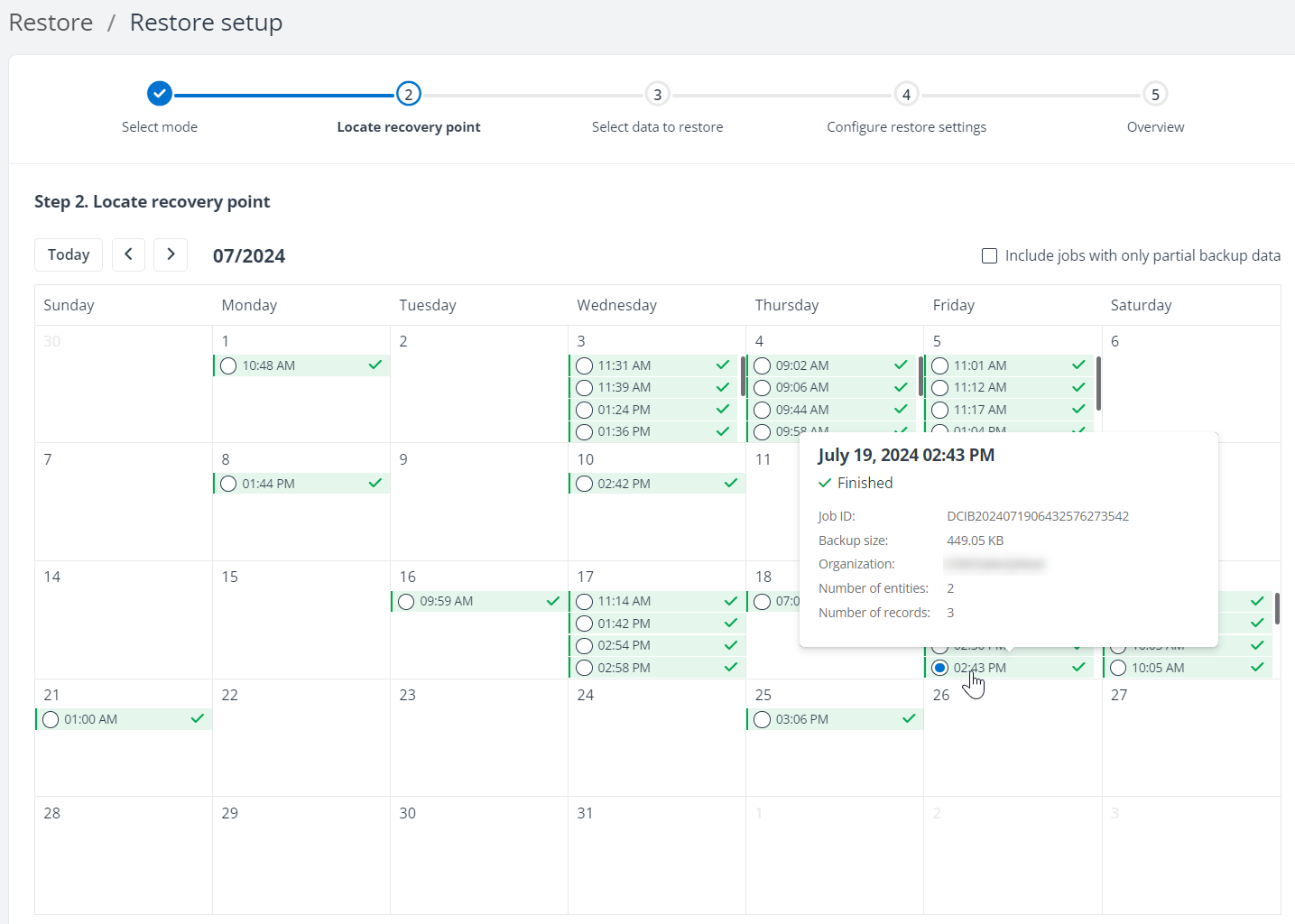Jump to step 4 Configure restore settings
The width and height of the screenshot is (1295, 924).
point(906,93)
